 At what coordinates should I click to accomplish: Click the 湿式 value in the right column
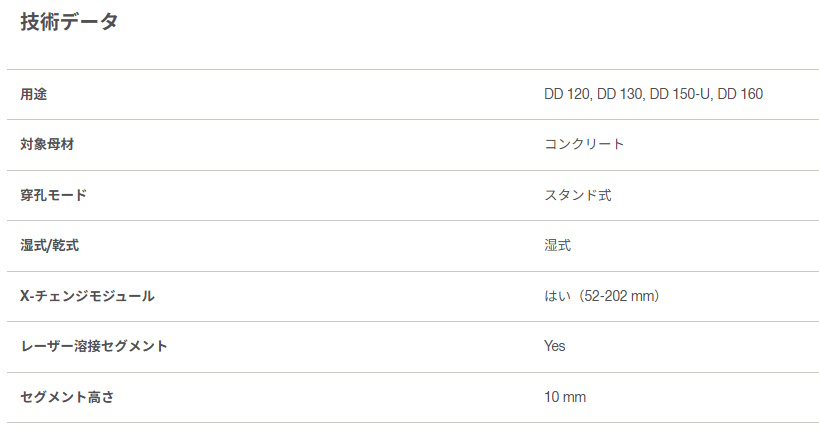coord(557,246)
